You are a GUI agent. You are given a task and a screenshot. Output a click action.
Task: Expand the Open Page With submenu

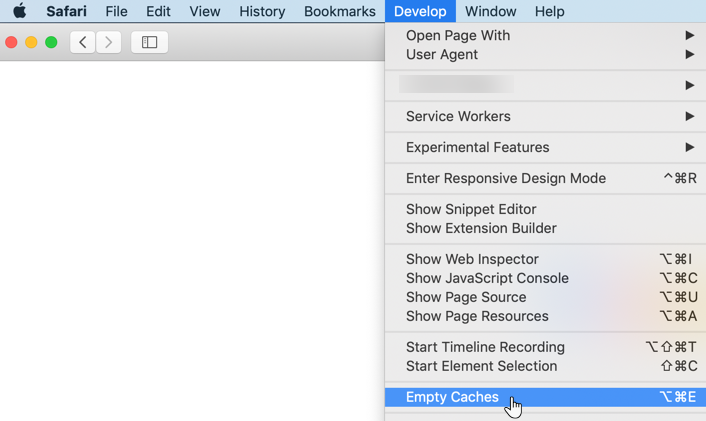pyautogui.click(x=545, y=35)
